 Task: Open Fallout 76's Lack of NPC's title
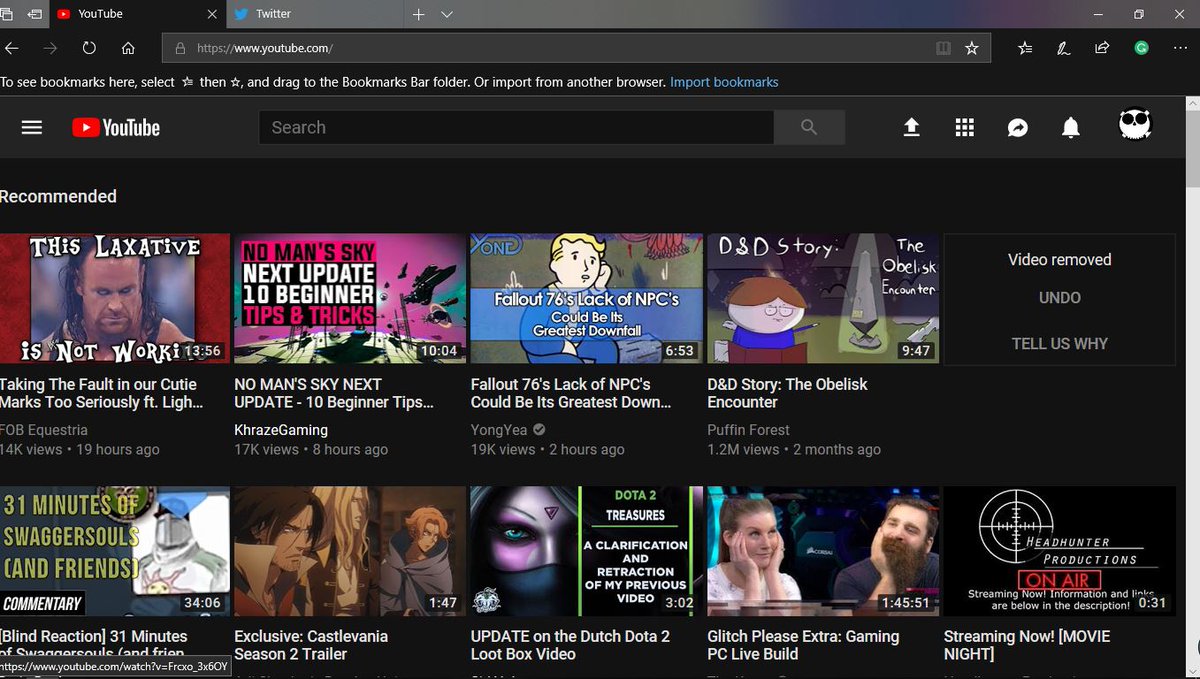571,393
